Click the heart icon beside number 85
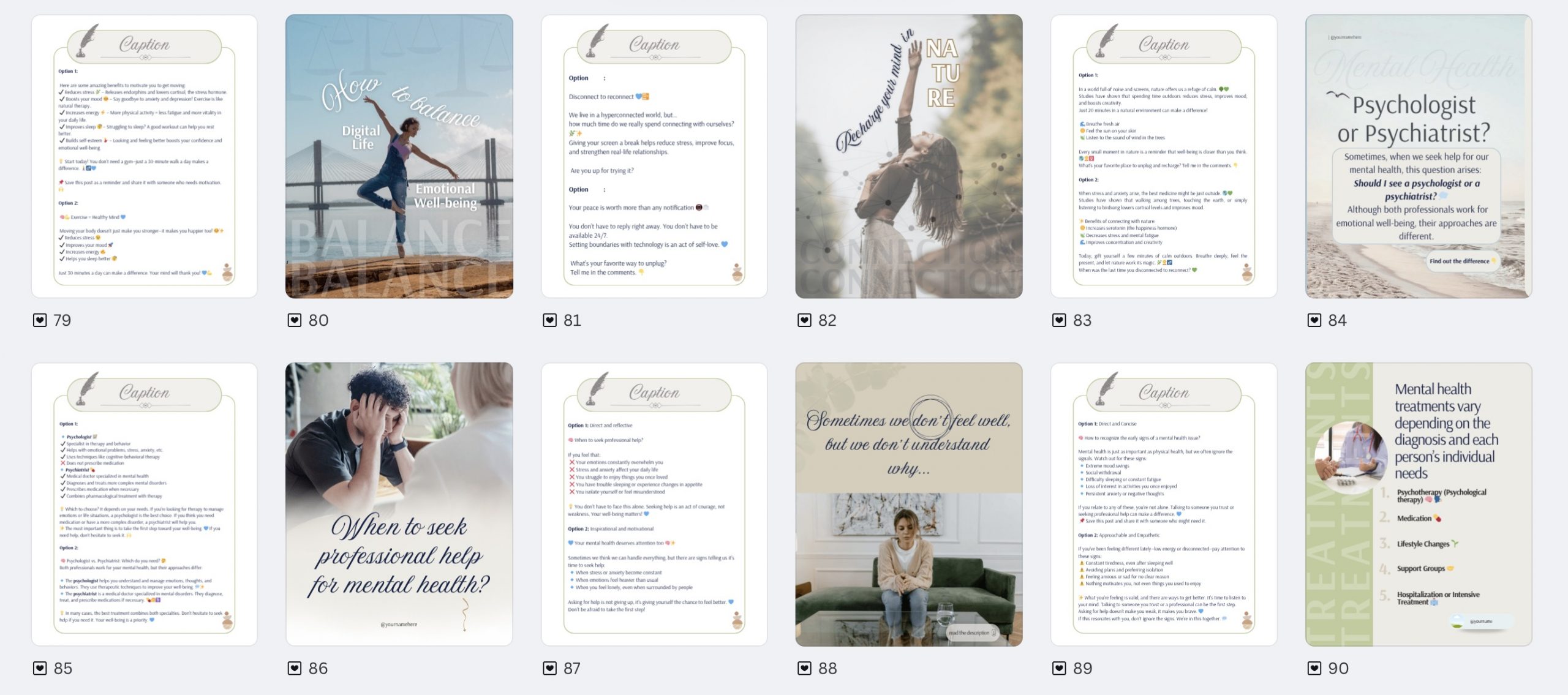This screenshot has height=695, width=1568. pyautogui.click(x=40, y=668)
